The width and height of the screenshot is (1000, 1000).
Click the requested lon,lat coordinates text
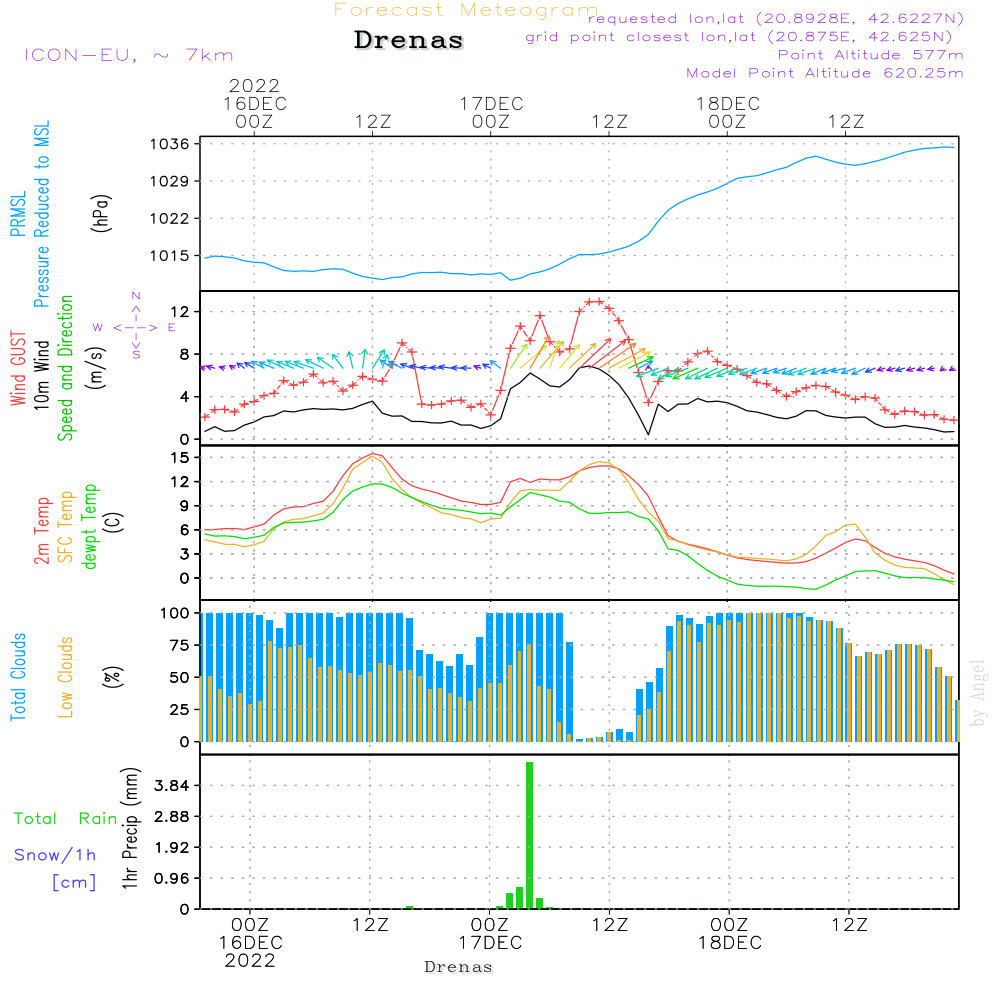[776, 19]
